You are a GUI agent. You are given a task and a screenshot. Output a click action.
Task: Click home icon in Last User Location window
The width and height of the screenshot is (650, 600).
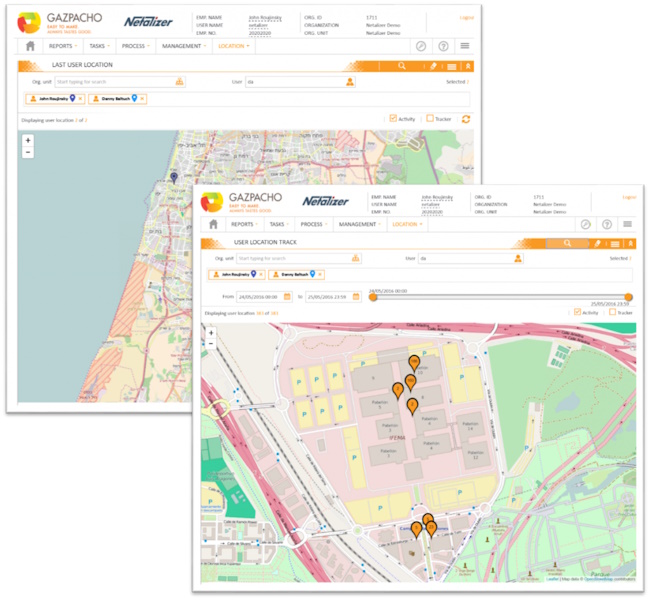coord(30,46)
